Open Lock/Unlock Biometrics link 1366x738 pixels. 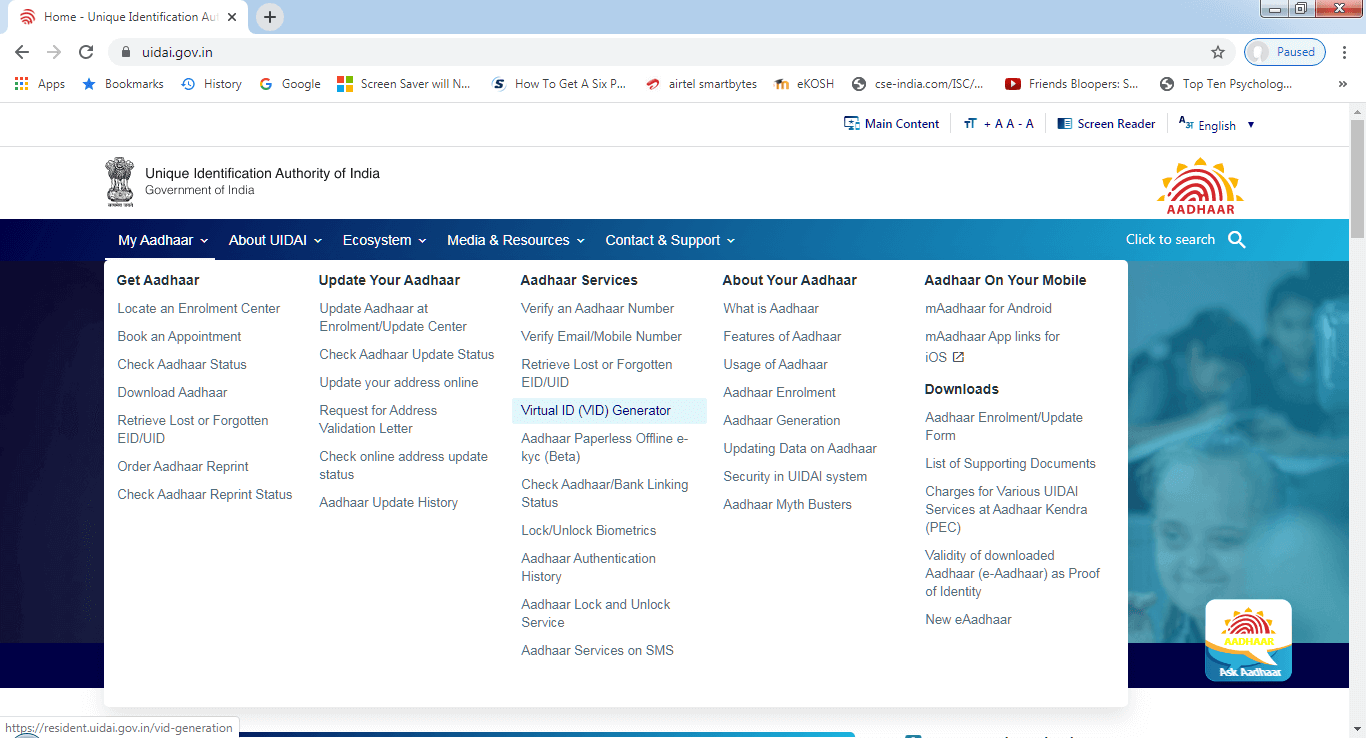click(x=588, y=531)
